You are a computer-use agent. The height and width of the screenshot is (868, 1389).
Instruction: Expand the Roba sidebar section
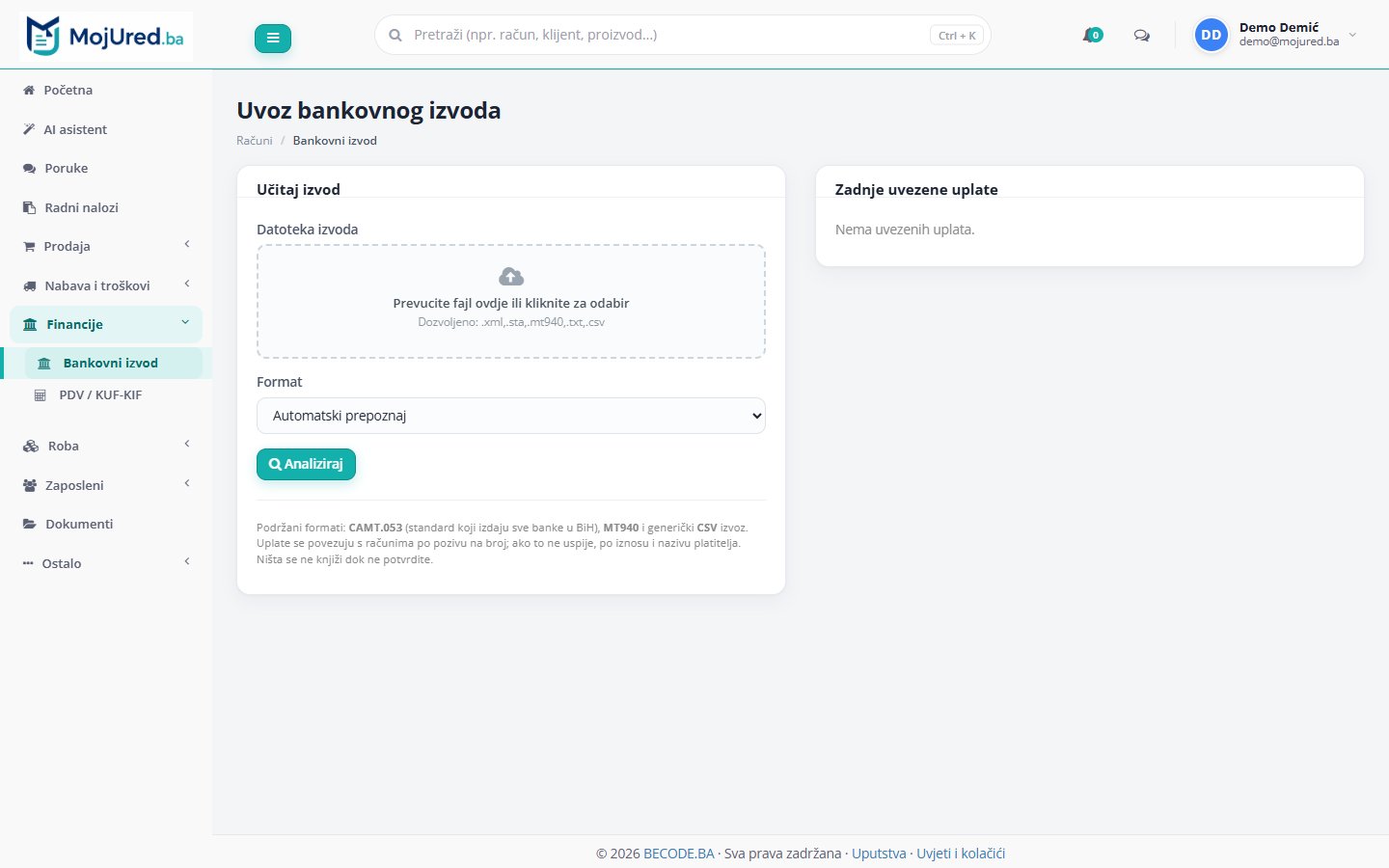(x=106, y=446)
